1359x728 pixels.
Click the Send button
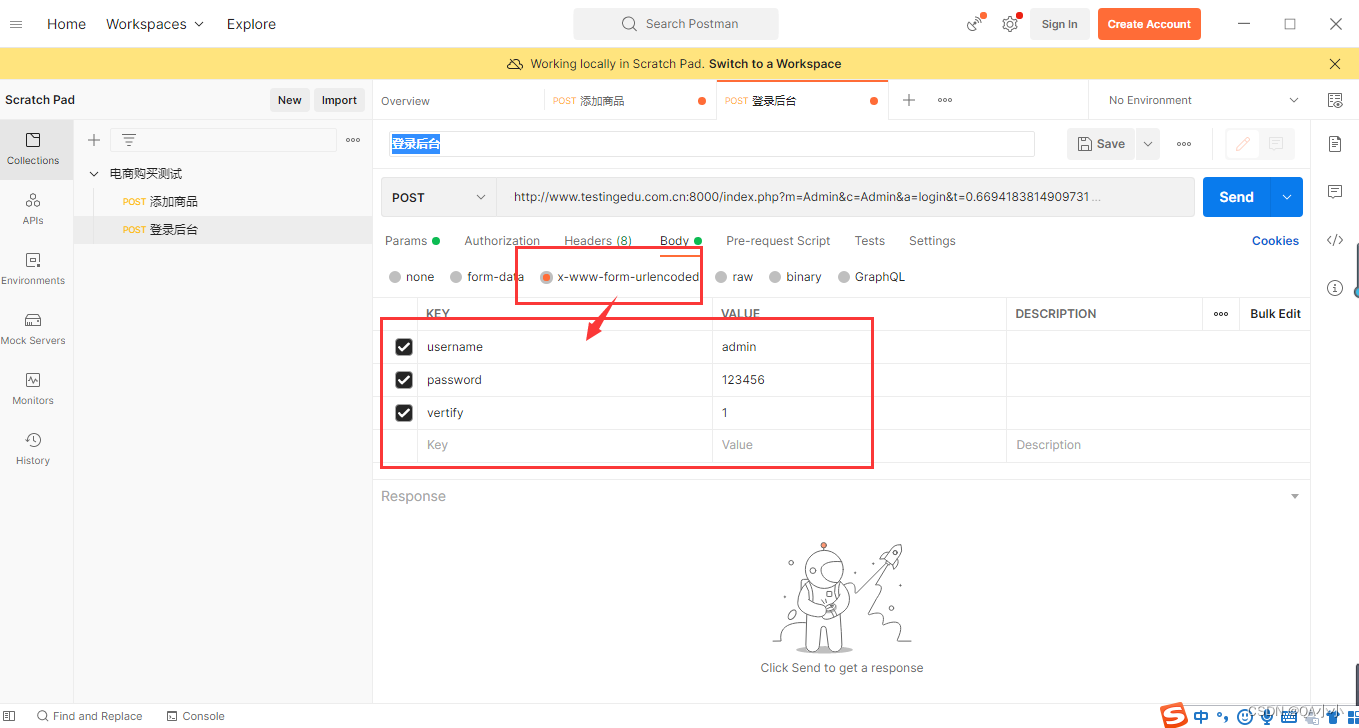(x=1234, y=197)
